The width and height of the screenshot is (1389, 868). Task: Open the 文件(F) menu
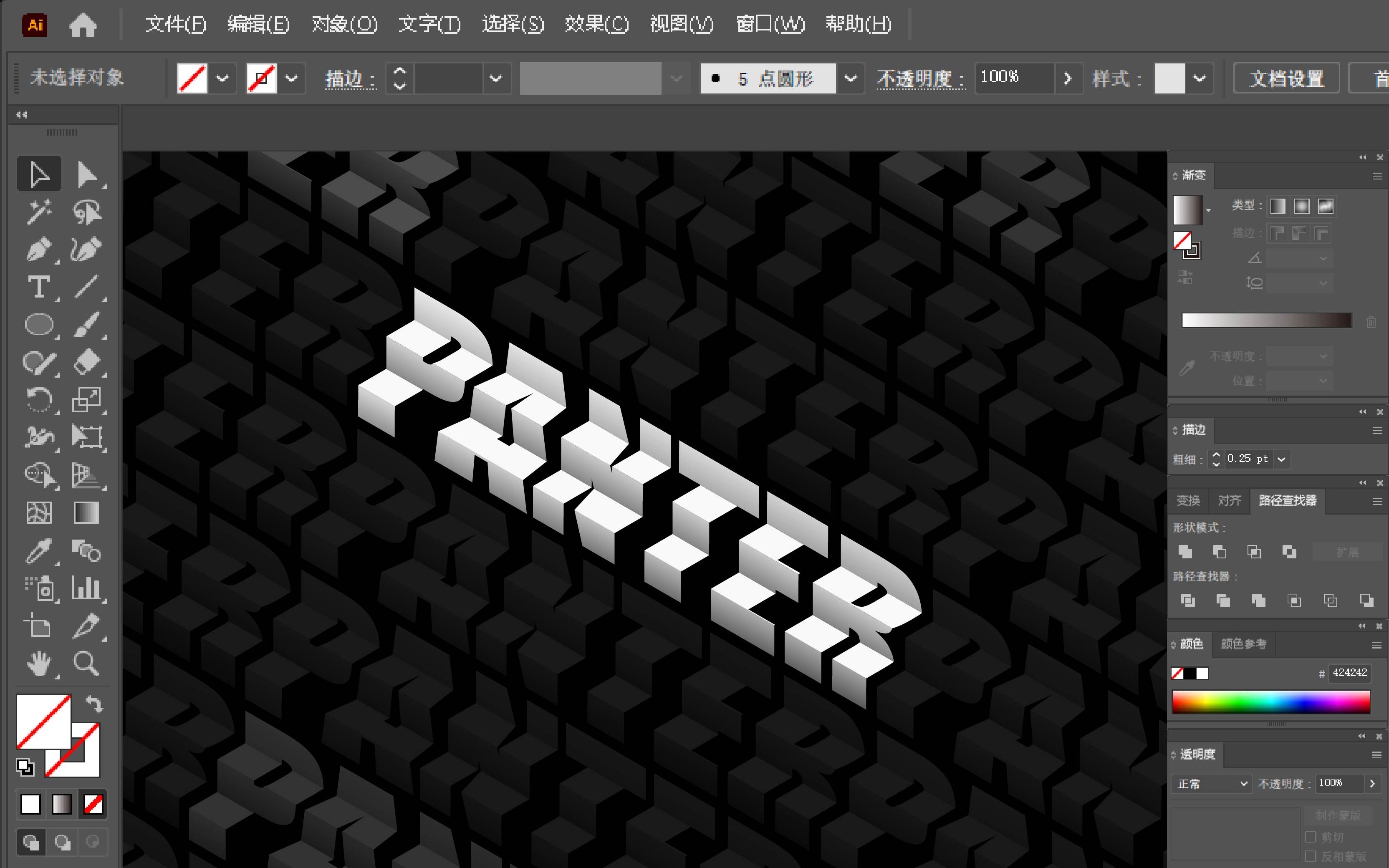tap(176, 25)
